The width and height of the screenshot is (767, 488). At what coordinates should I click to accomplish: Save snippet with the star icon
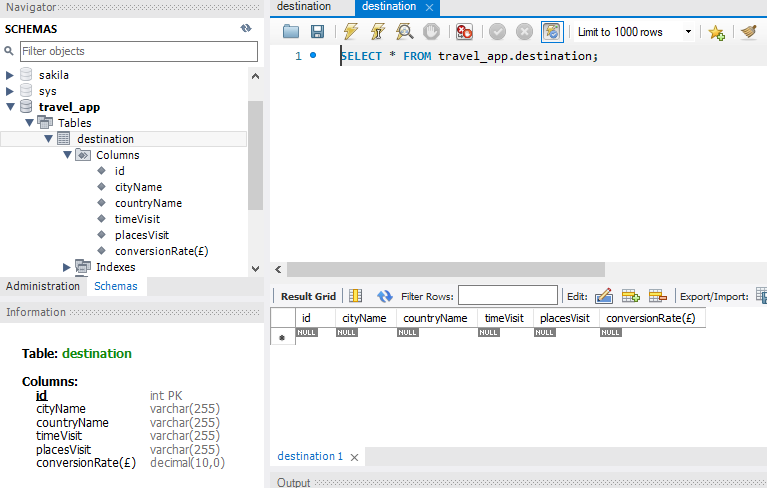716,32
